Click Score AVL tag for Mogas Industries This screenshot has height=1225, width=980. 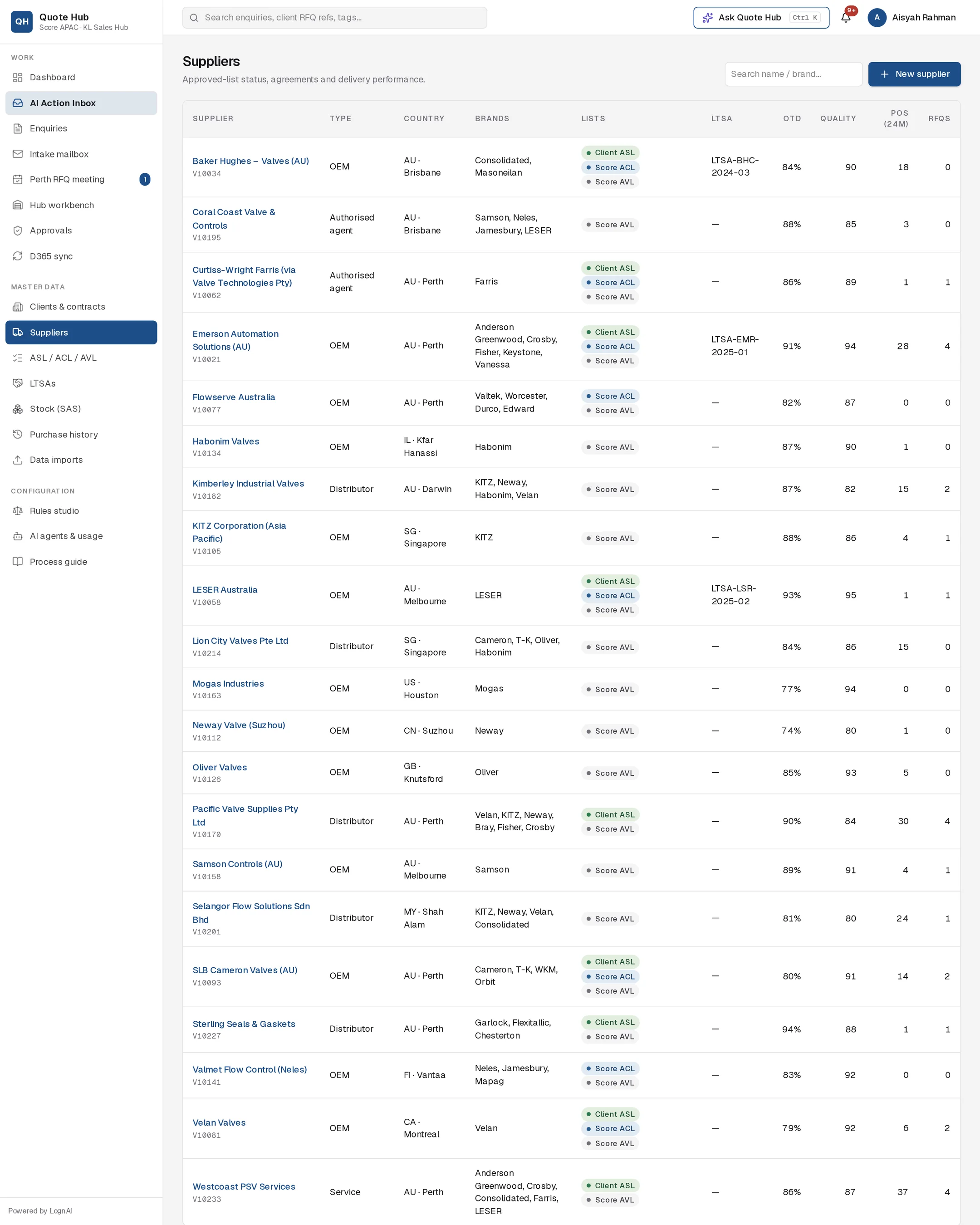(x=610, y=689)
